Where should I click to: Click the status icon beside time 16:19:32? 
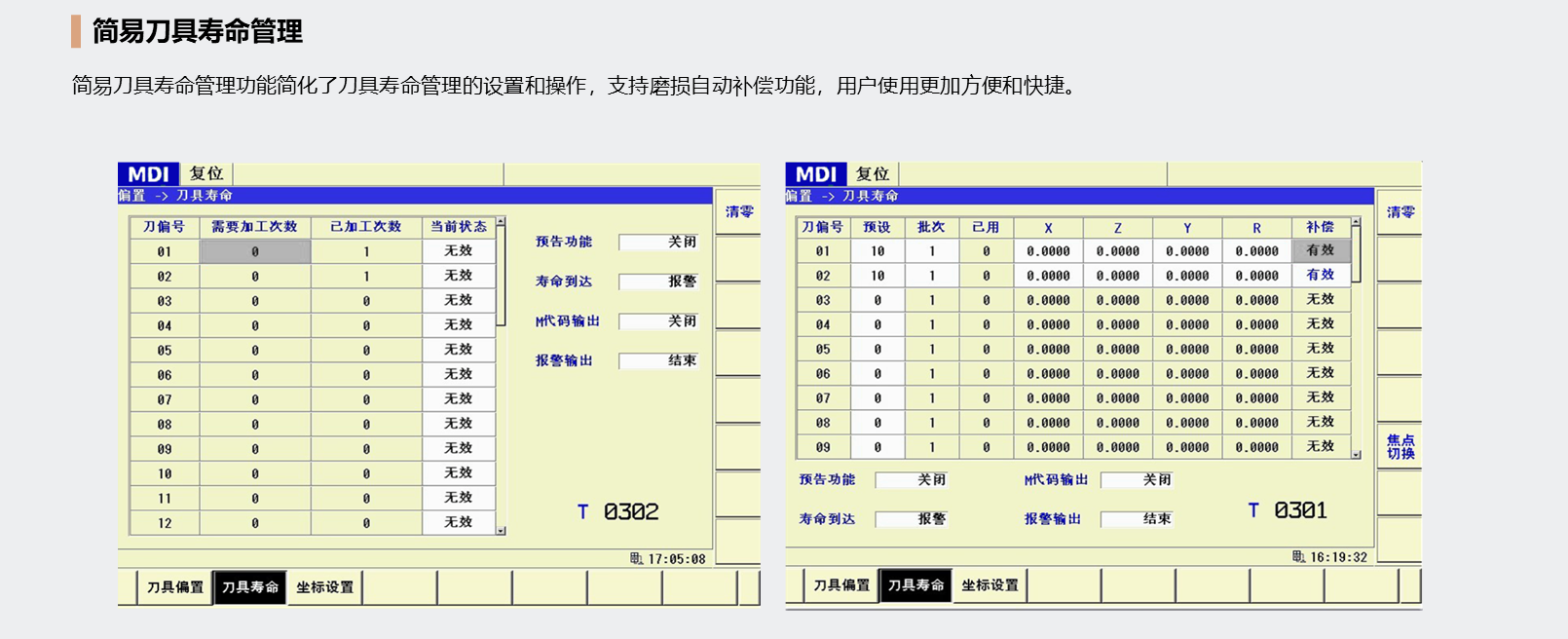[x=1298, y=557]
